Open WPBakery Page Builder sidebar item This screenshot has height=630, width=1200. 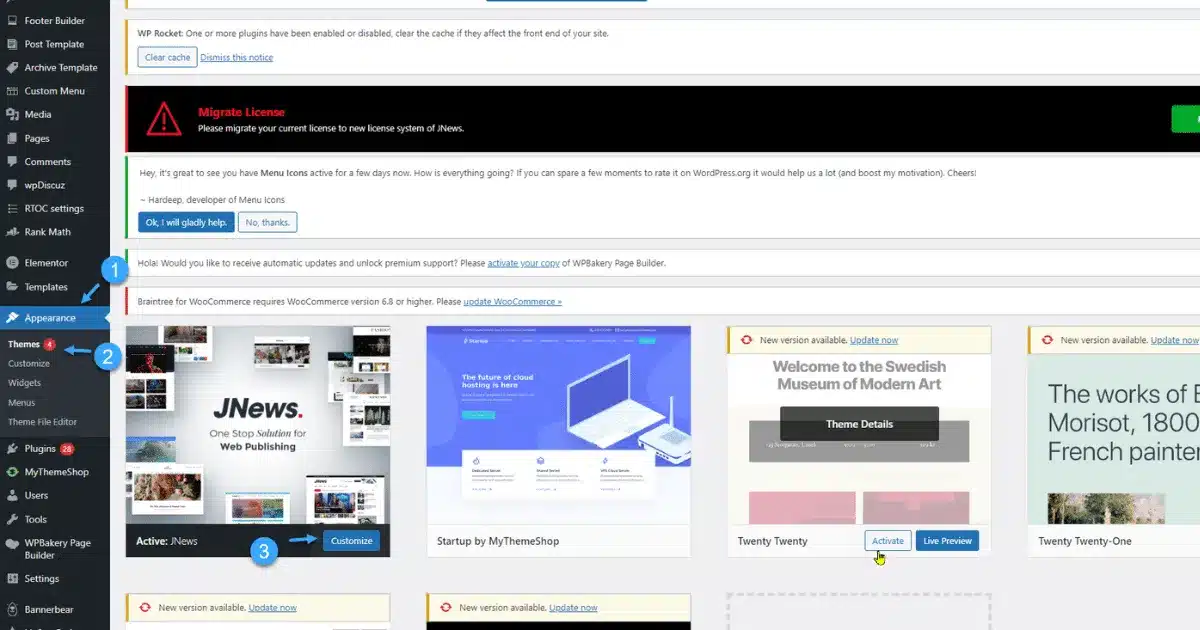(55, 549)
